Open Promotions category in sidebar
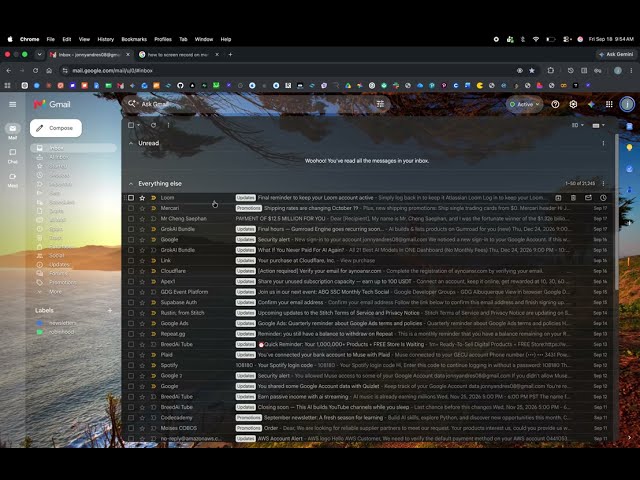This screenshot has width=640, height=480. [62, 282]
